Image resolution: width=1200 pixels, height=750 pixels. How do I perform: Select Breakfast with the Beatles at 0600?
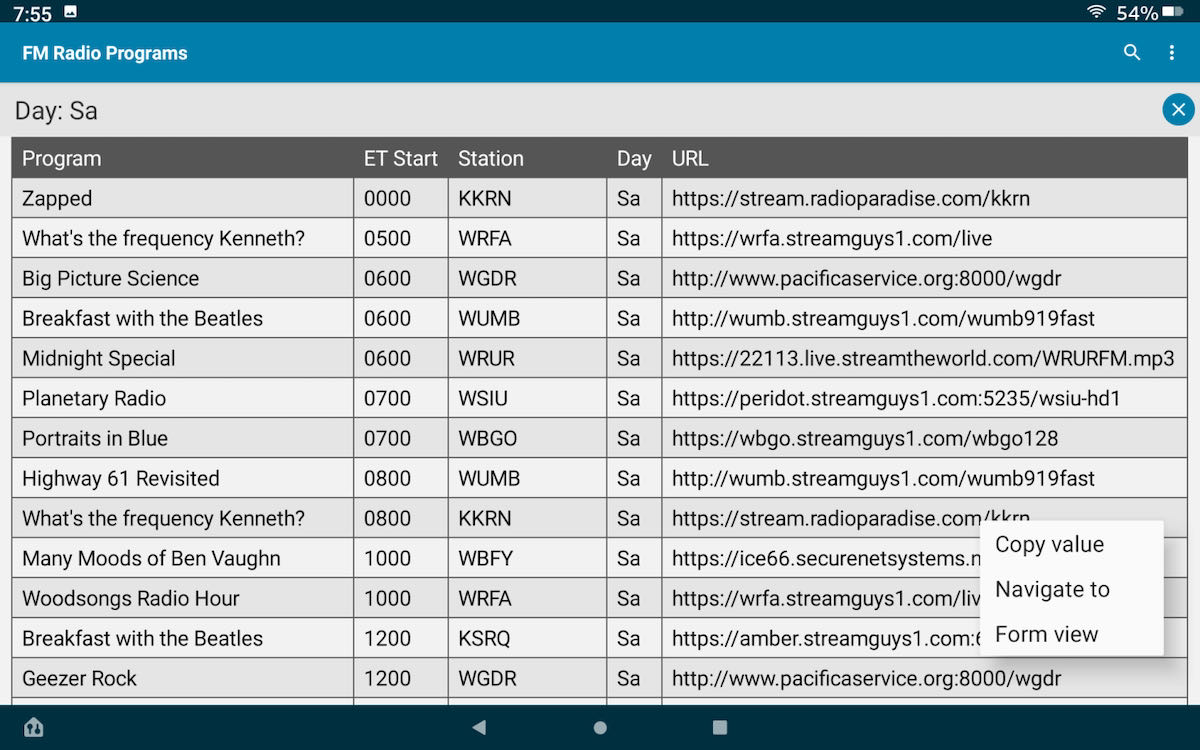pyautogui.click(x=183, y=318)
